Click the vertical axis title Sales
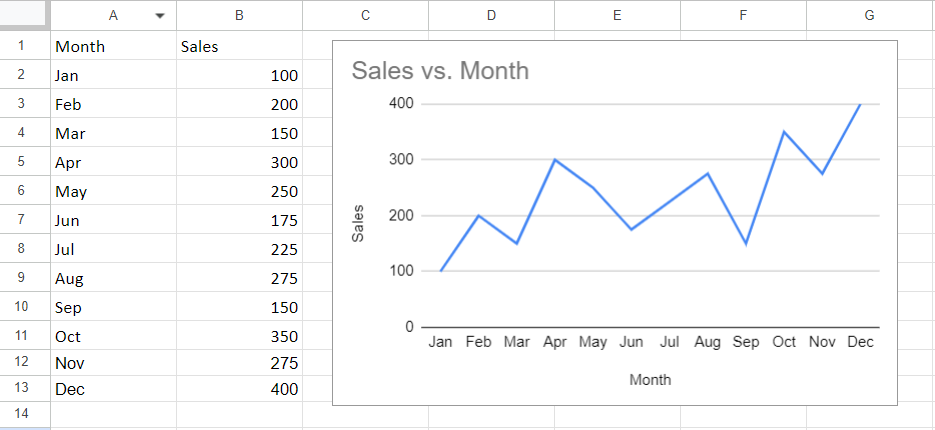 tap(358, 224)
